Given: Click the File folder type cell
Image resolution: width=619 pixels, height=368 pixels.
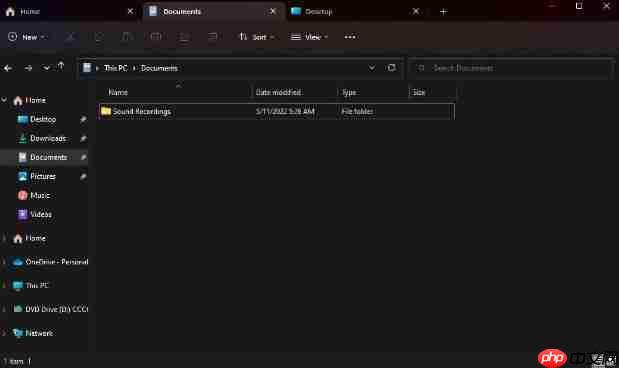Looking at the screenshot, I should click(357, 111).
